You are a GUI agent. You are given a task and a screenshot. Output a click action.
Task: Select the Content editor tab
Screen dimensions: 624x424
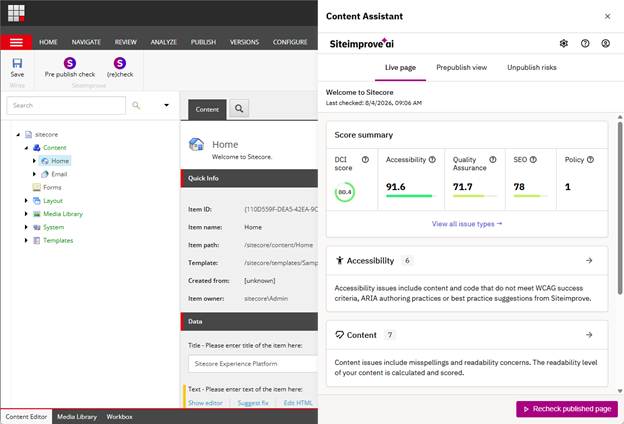click(x=207, y=109)
